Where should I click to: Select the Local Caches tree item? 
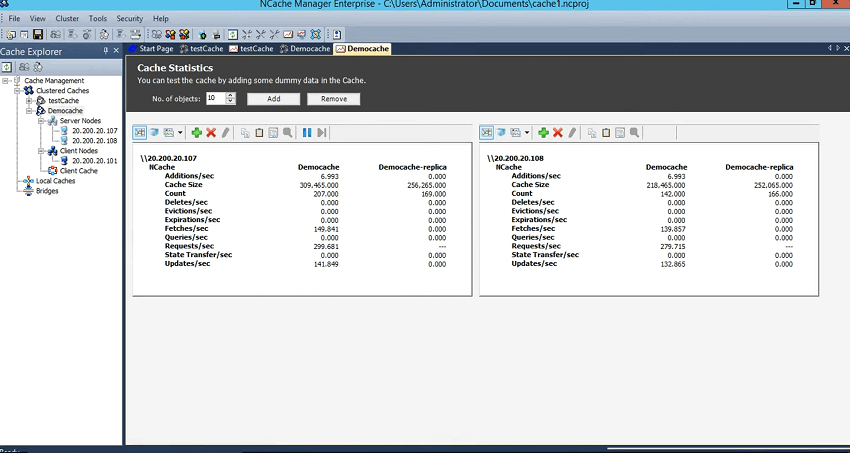(55, 181)
